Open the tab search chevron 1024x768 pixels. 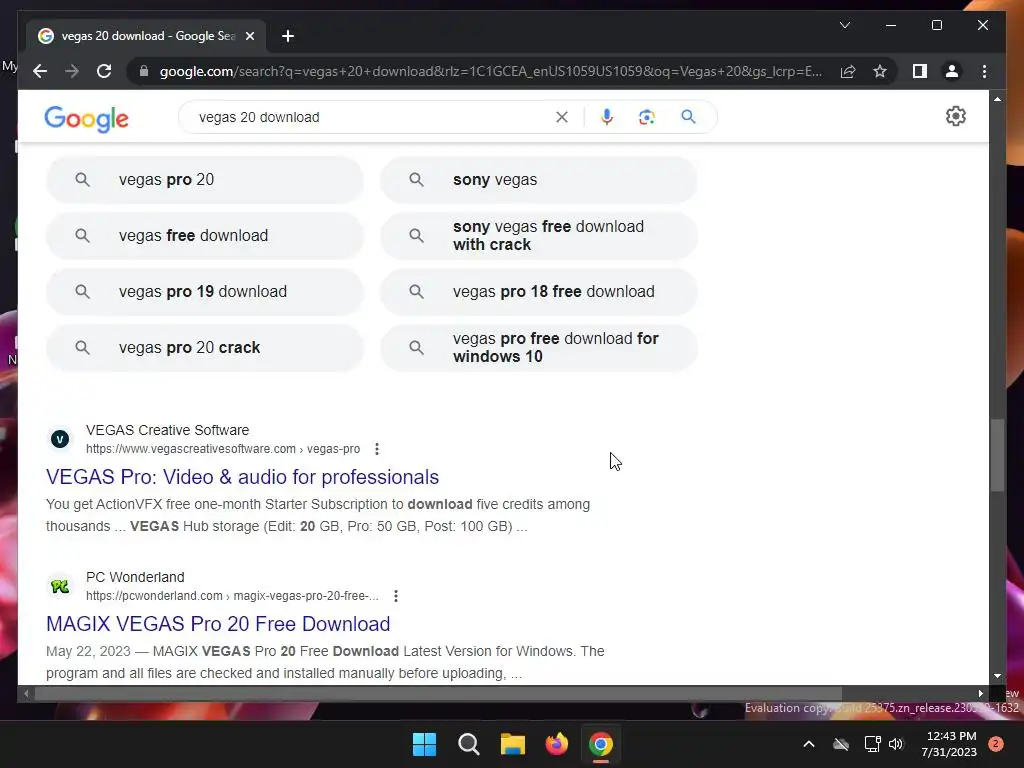pos(844,25)
